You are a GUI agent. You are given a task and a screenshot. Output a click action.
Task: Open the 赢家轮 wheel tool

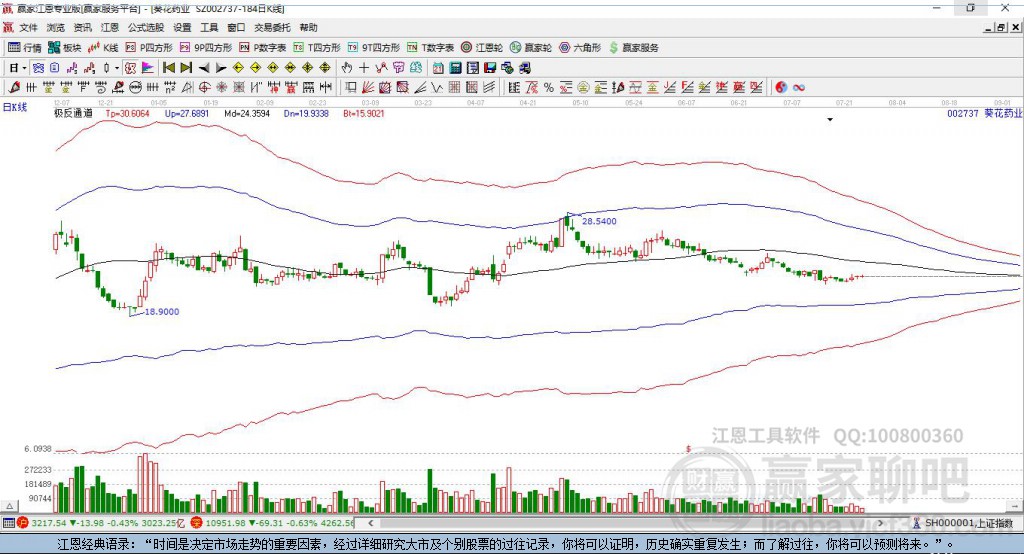(x=531, y=48)
